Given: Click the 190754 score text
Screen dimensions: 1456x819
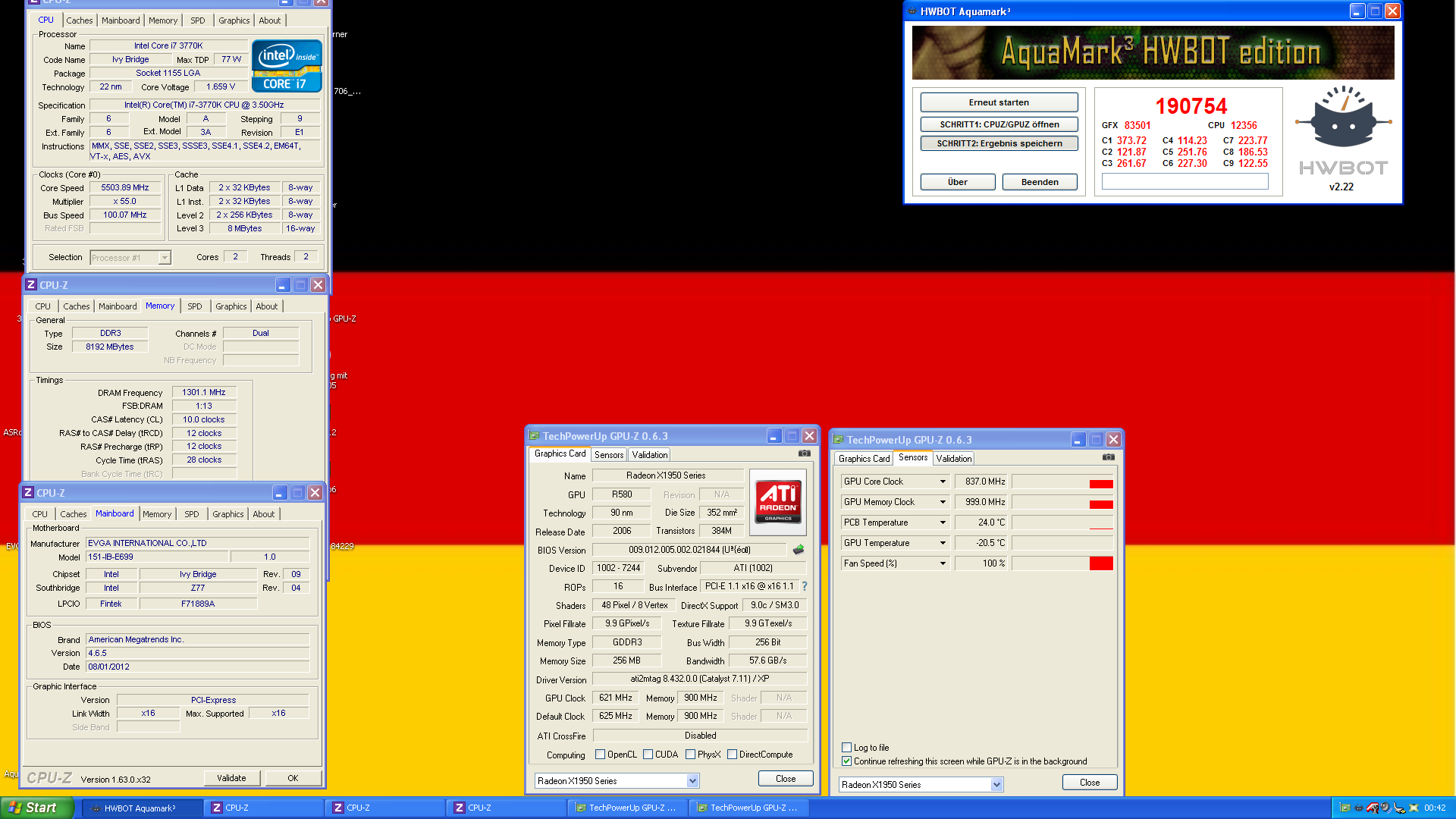Looking at the screenshot, I should click(1191, 106).
